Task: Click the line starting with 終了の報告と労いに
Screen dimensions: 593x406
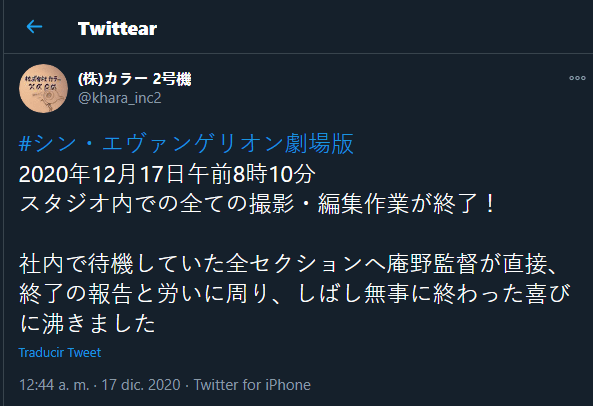Action: click(295, 294)
